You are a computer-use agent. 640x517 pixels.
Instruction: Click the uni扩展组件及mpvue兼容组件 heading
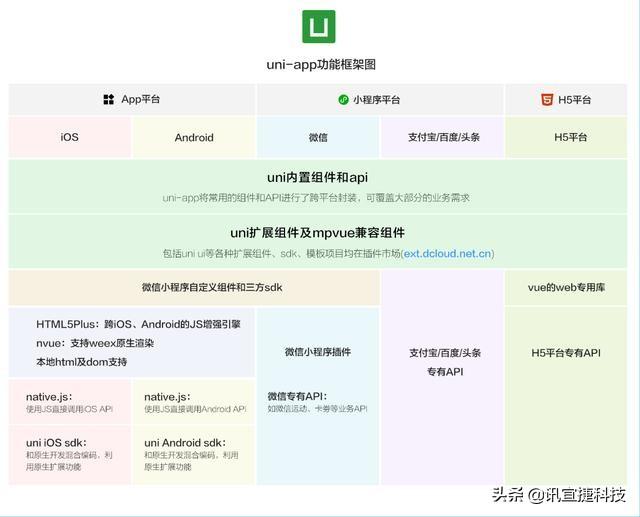[318, 233]
